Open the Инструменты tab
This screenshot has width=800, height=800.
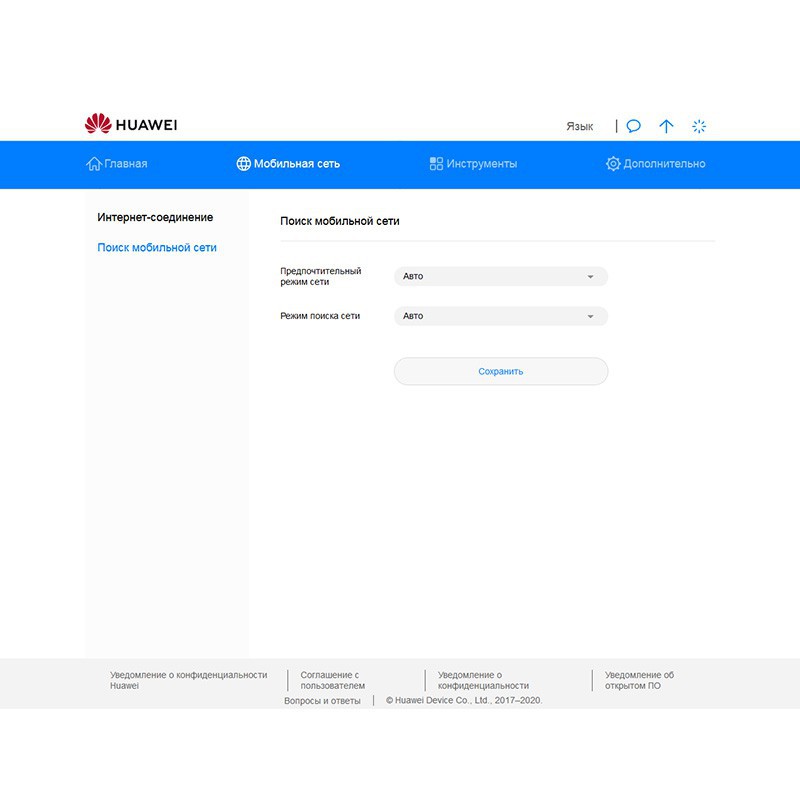coord(482,164)
